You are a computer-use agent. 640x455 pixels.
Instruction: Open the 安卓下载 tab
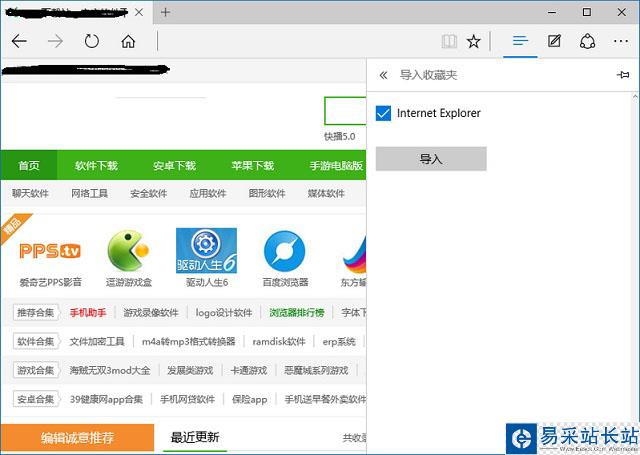(174, 165)
